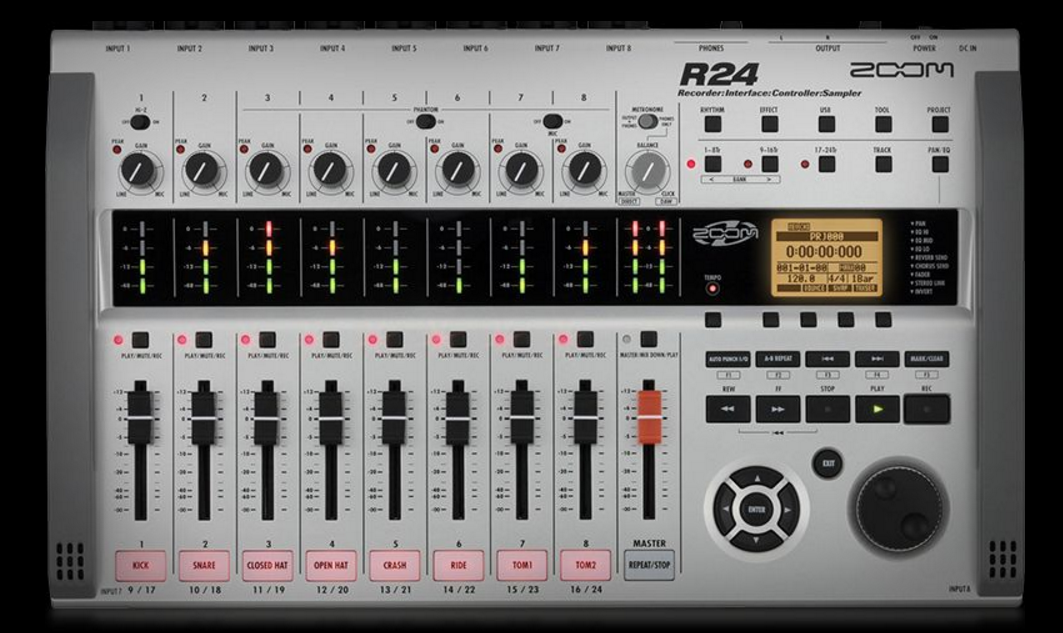Click the cursor right arrow

(787, 510)
